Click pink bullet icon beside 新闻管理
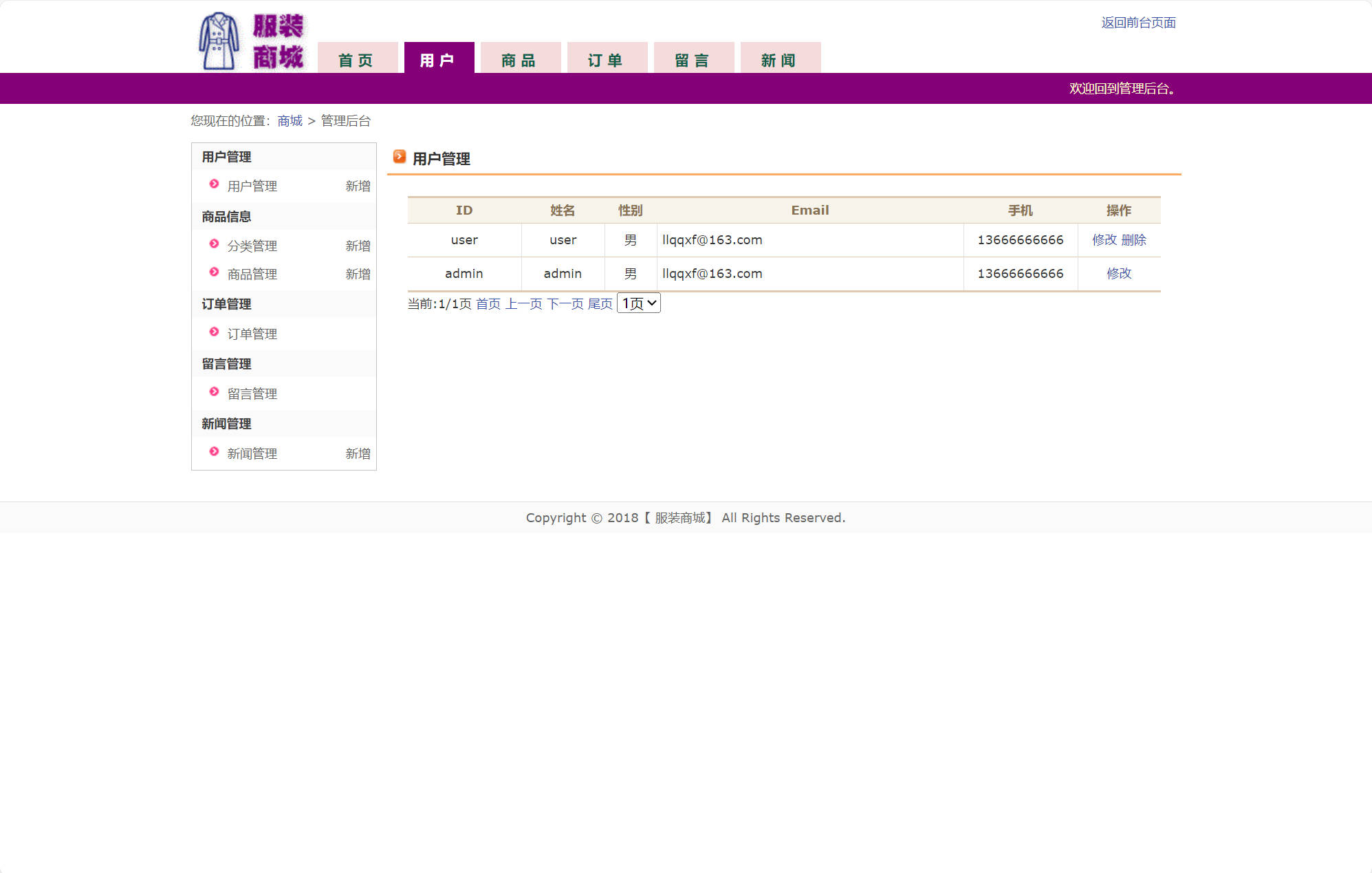Viewport: 1372px width, 873px height. point(214,452)
